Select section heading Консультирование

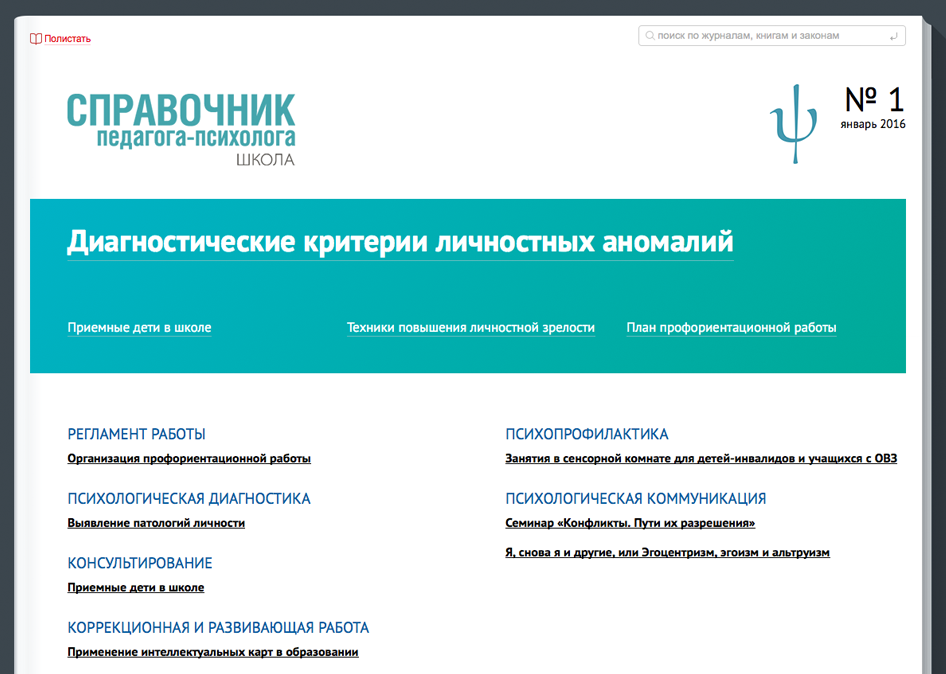(140, 563)
